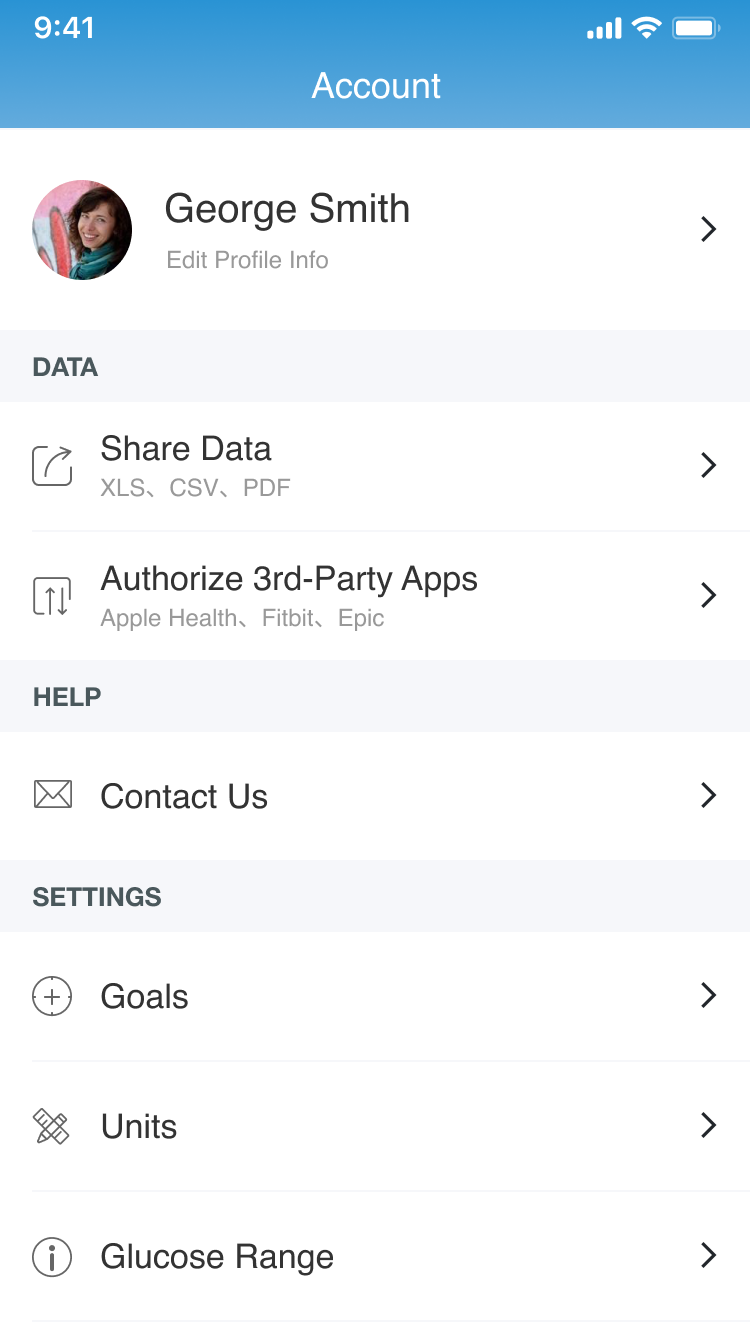This screenshot has height=1334, width=750.
Task: Tap the Edit Profile Info link
Action: click(x=247, y=260)
